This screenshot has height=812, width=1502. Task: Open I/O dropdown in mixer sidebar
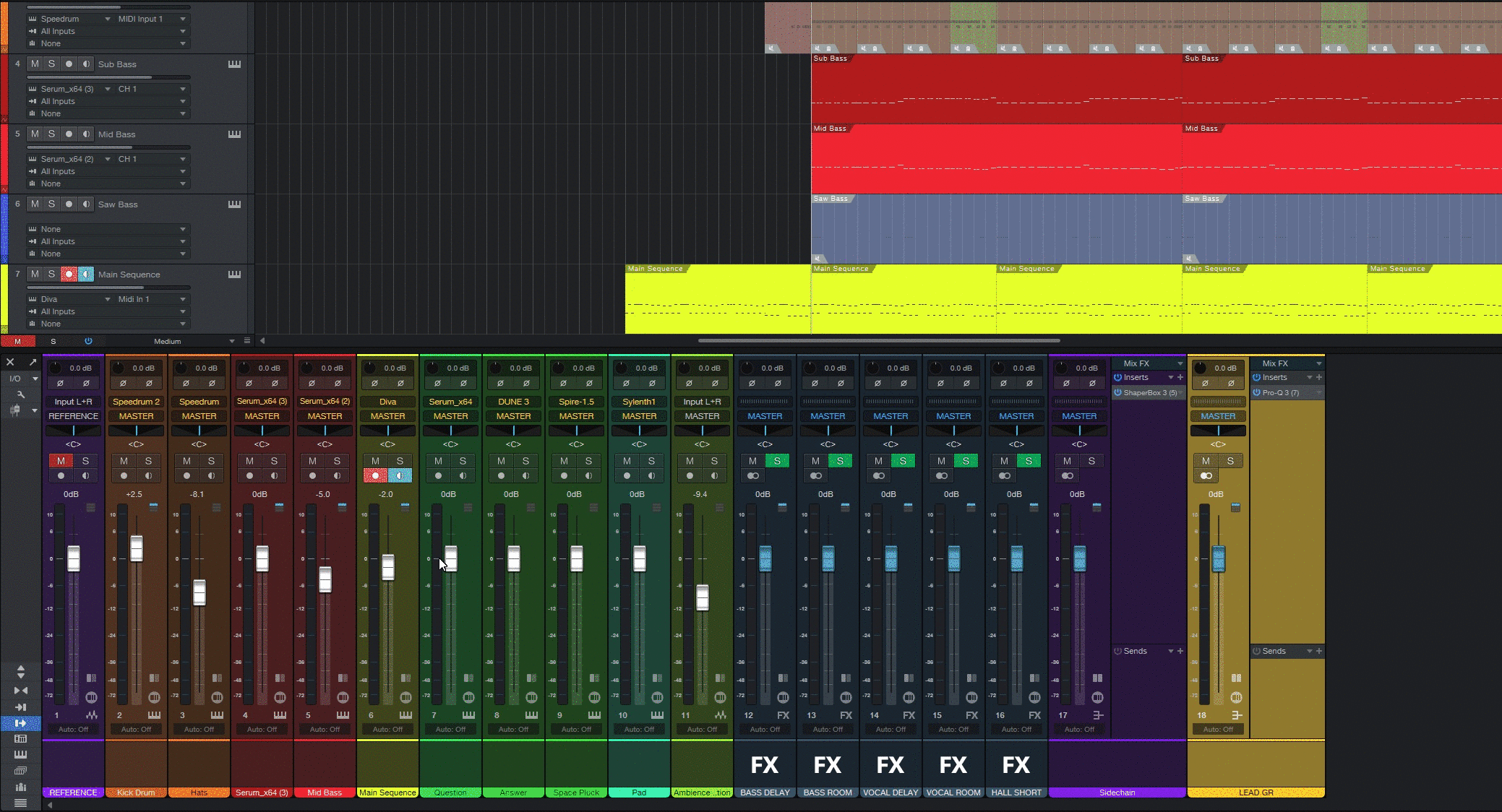click(x=35, y=379)
